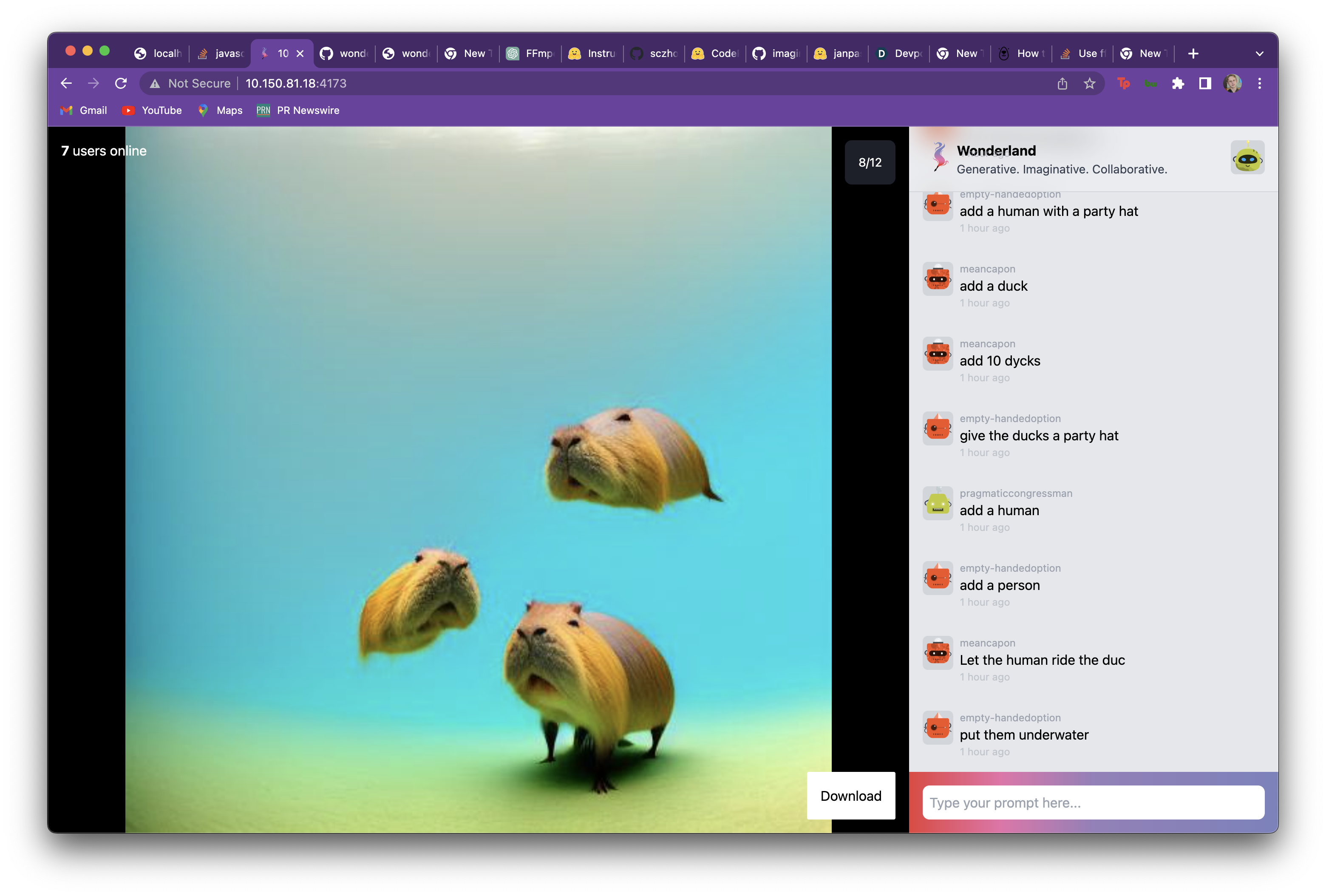Toggle the browser side panel icon
Screen dimensions: 1326x896
(1204, 84)
